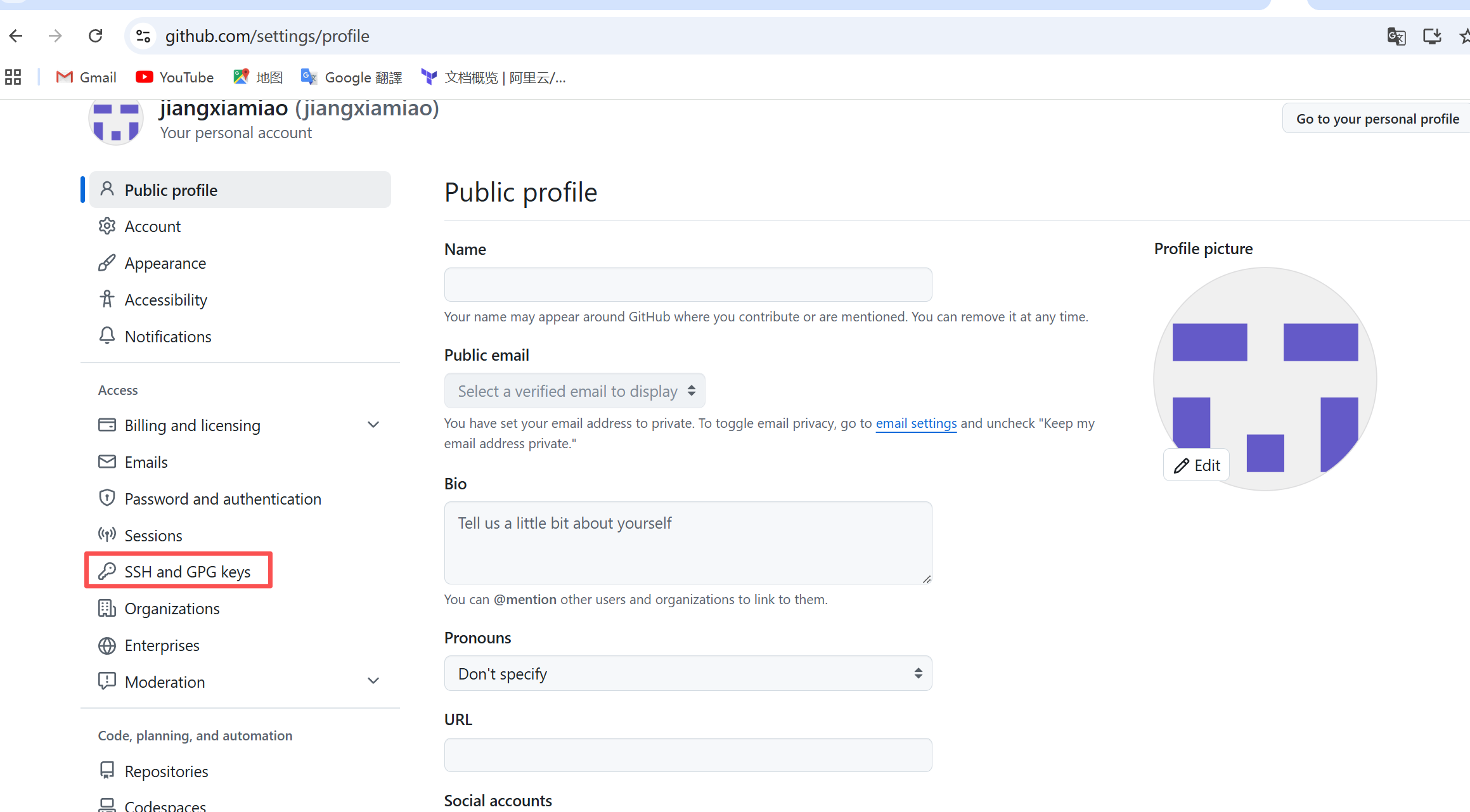The width and height of the screenshot is (1470, 812).
Task: Click the email settings link
Action: coord(916,423)
